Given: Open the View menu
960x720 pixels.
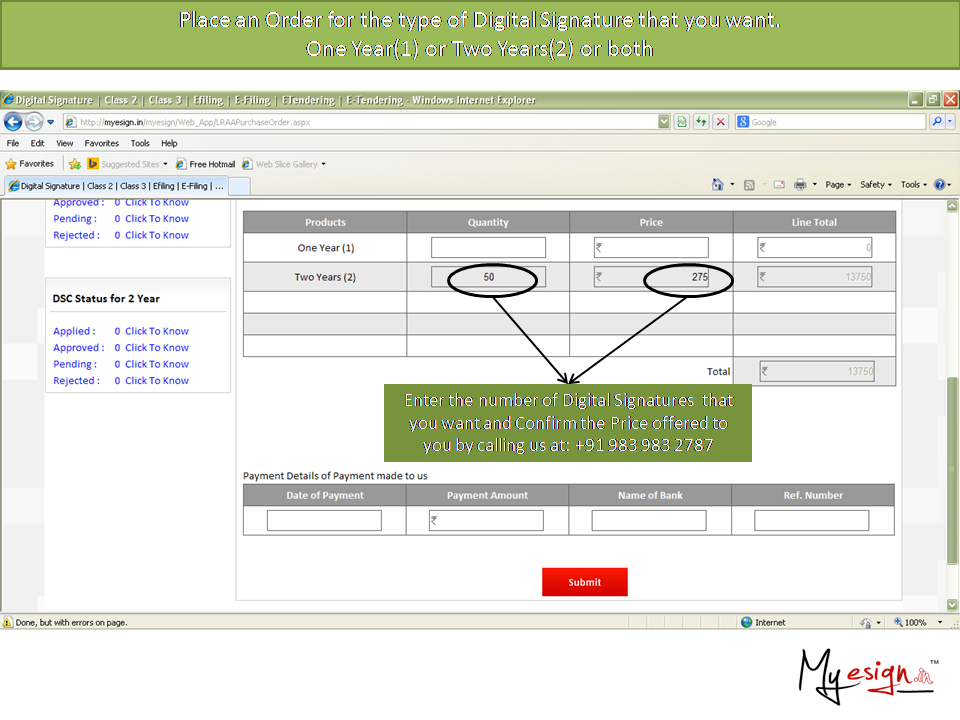Looking at the screenshot, I should tap(64, 143).
